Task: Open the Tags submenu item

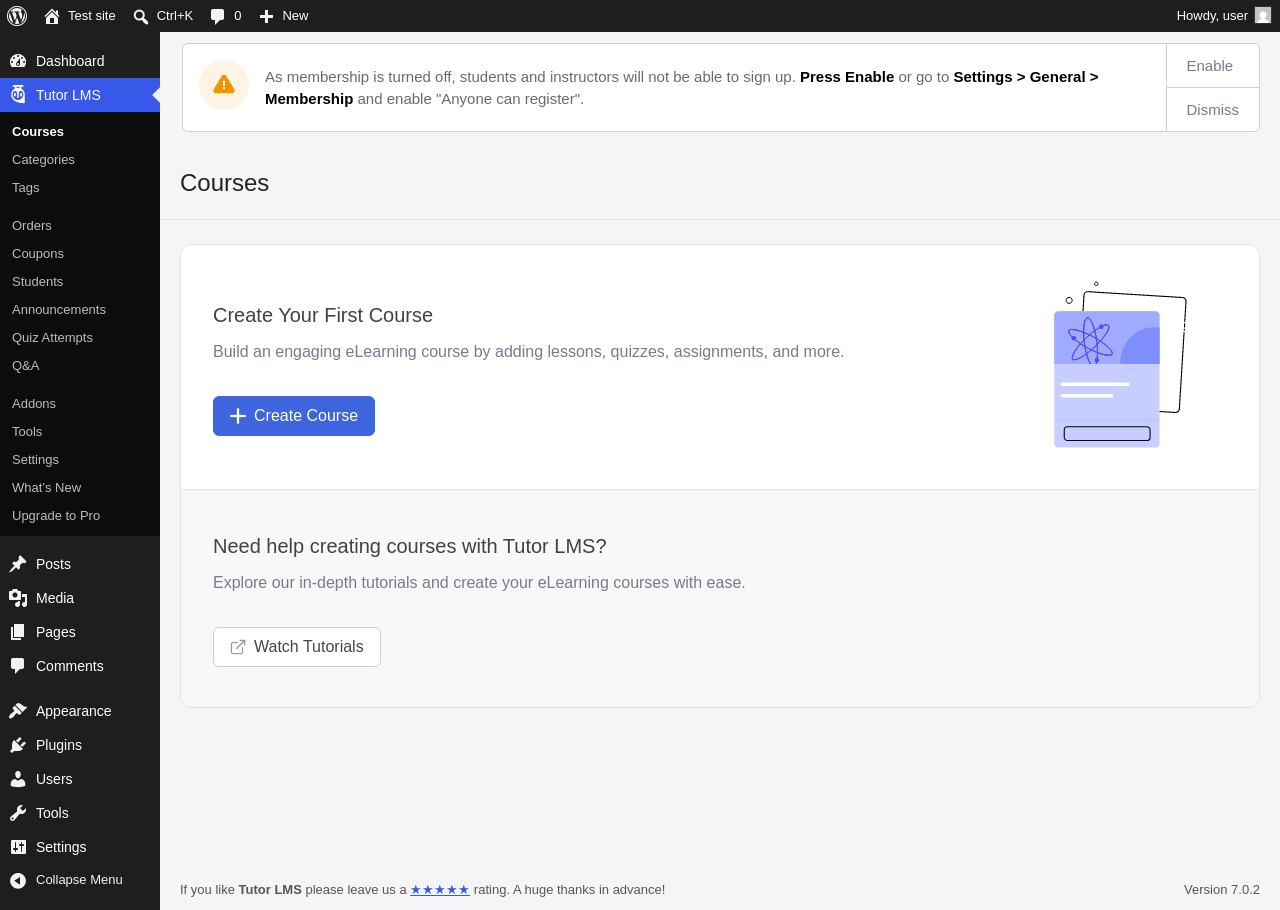Action: point(26,187)
